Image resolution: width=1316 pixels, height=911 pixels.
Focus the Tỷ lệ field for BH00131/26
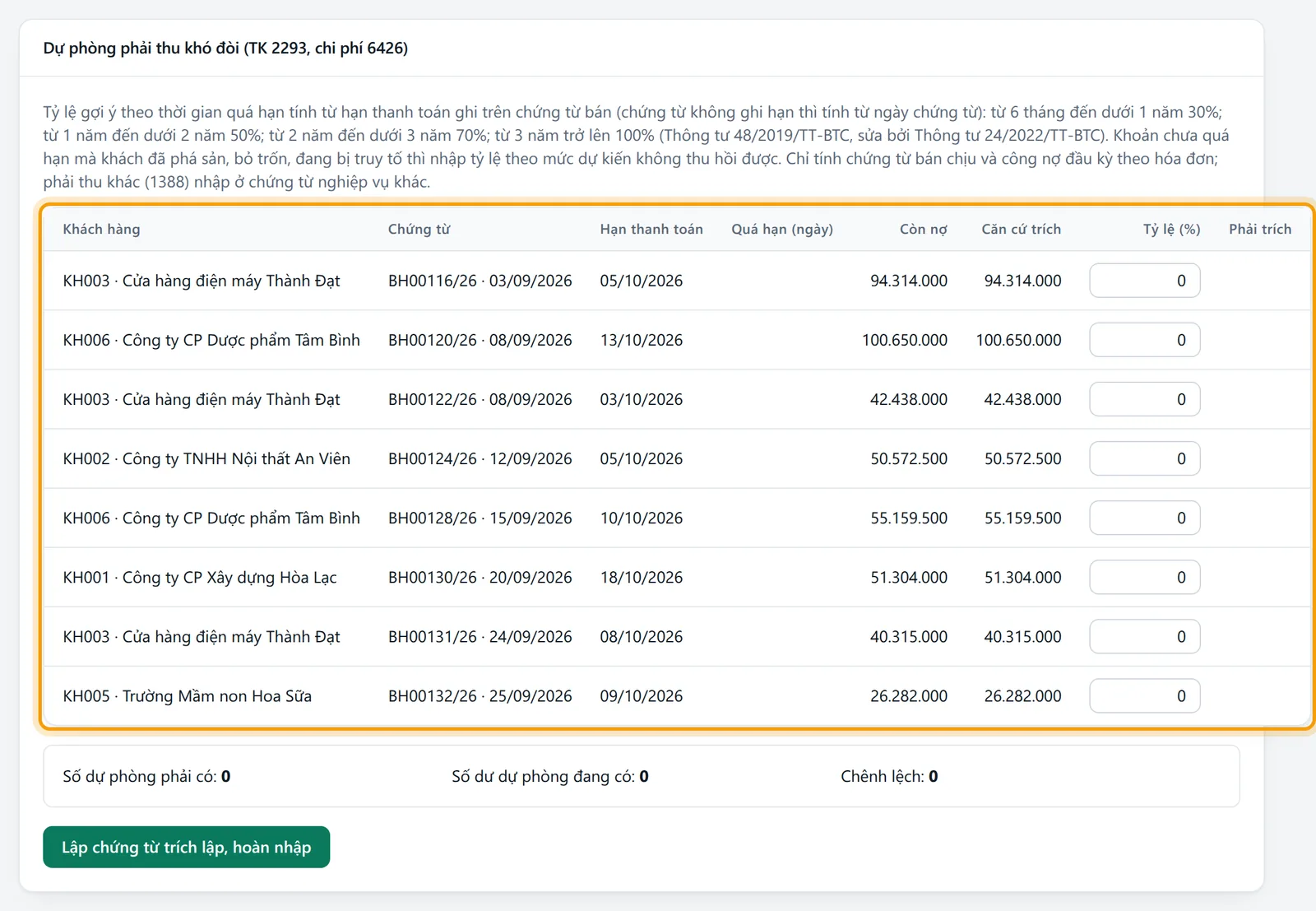coord(1144,636)
